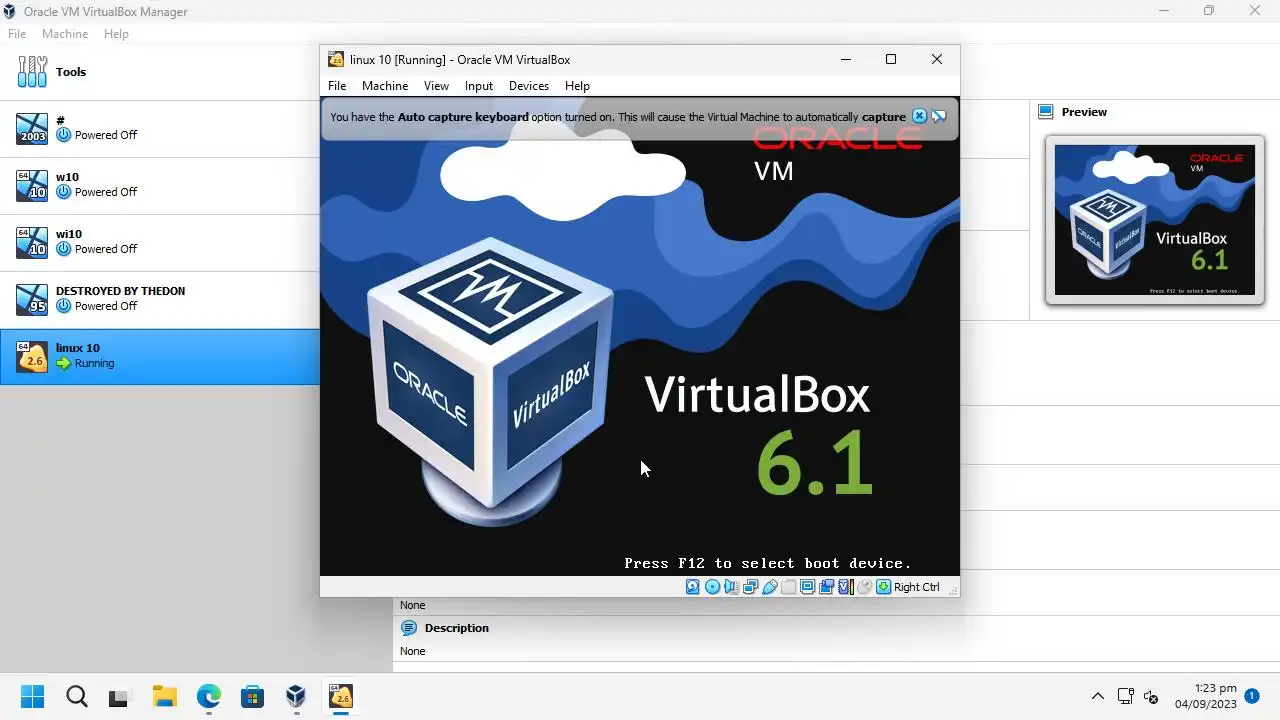The image size is (1280, 720).
Task: Click the Windows 95 icon of DESTROYED BY THEDON
Action: click(32, 299)
